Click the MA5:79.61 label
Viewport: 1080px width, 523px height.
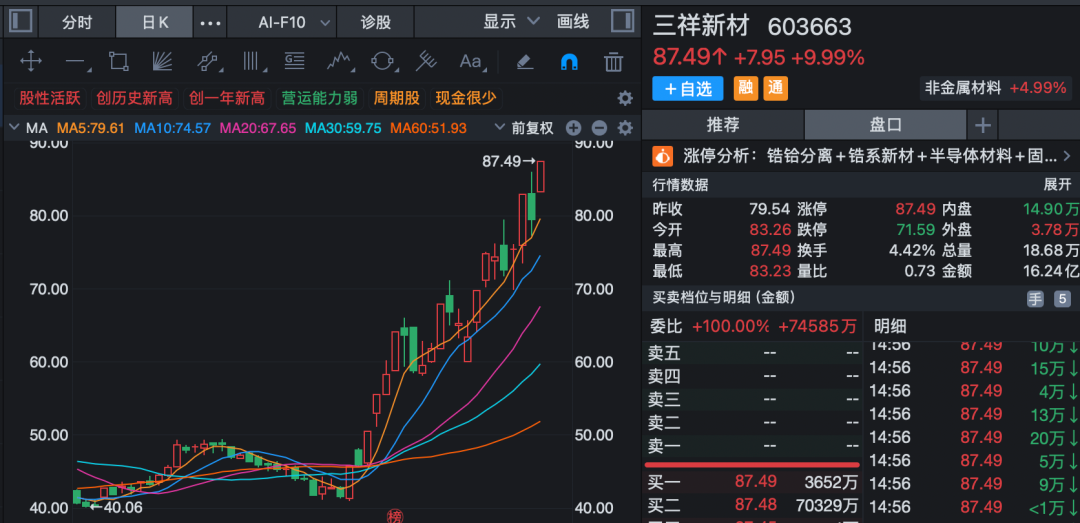(x=90, y=127)
